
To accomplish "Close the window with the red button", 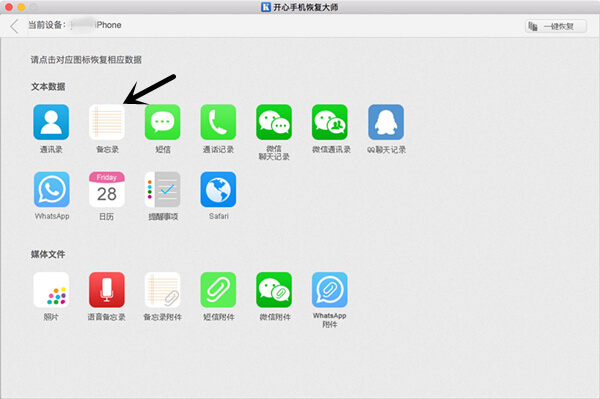I will (9, 7).
